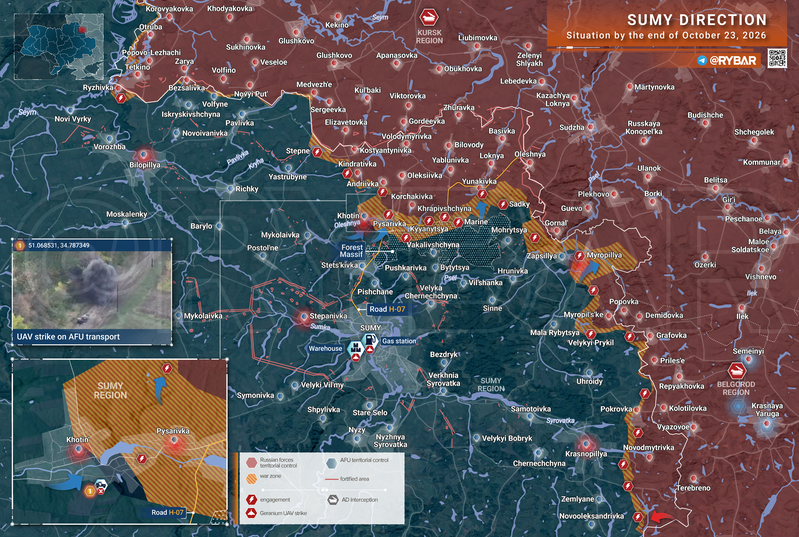This screenshot has height=537, width=799.
Task: Click the engagement icon left of Marine
Action: [x=458, y=223]
